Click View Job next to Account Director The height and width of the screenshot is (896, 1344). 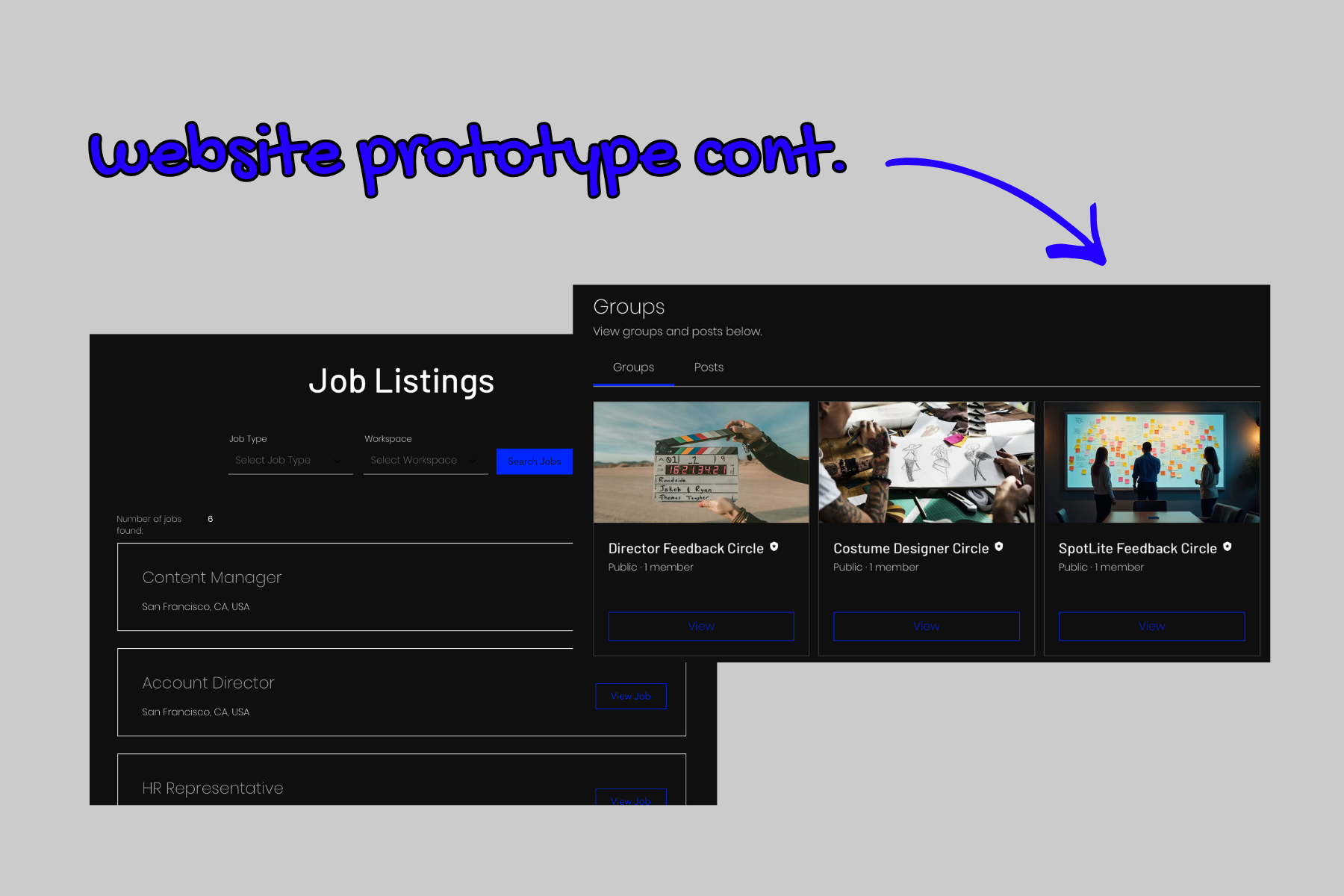(x=631, y=695)
